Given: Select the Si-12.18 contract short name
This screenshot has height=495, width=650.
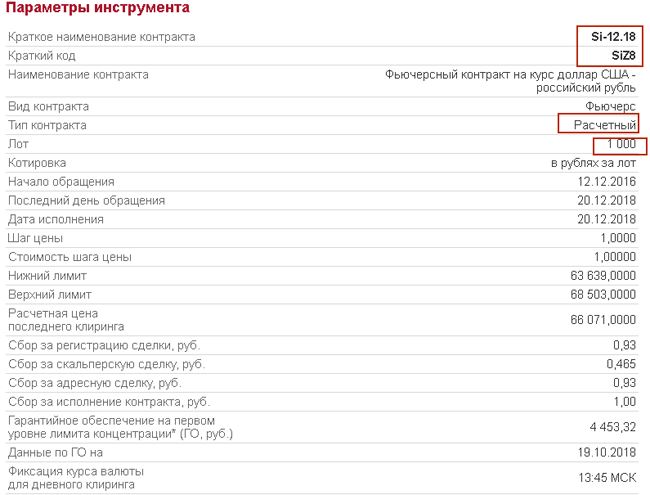Looking at the screenshot, I should coord(613,37).
